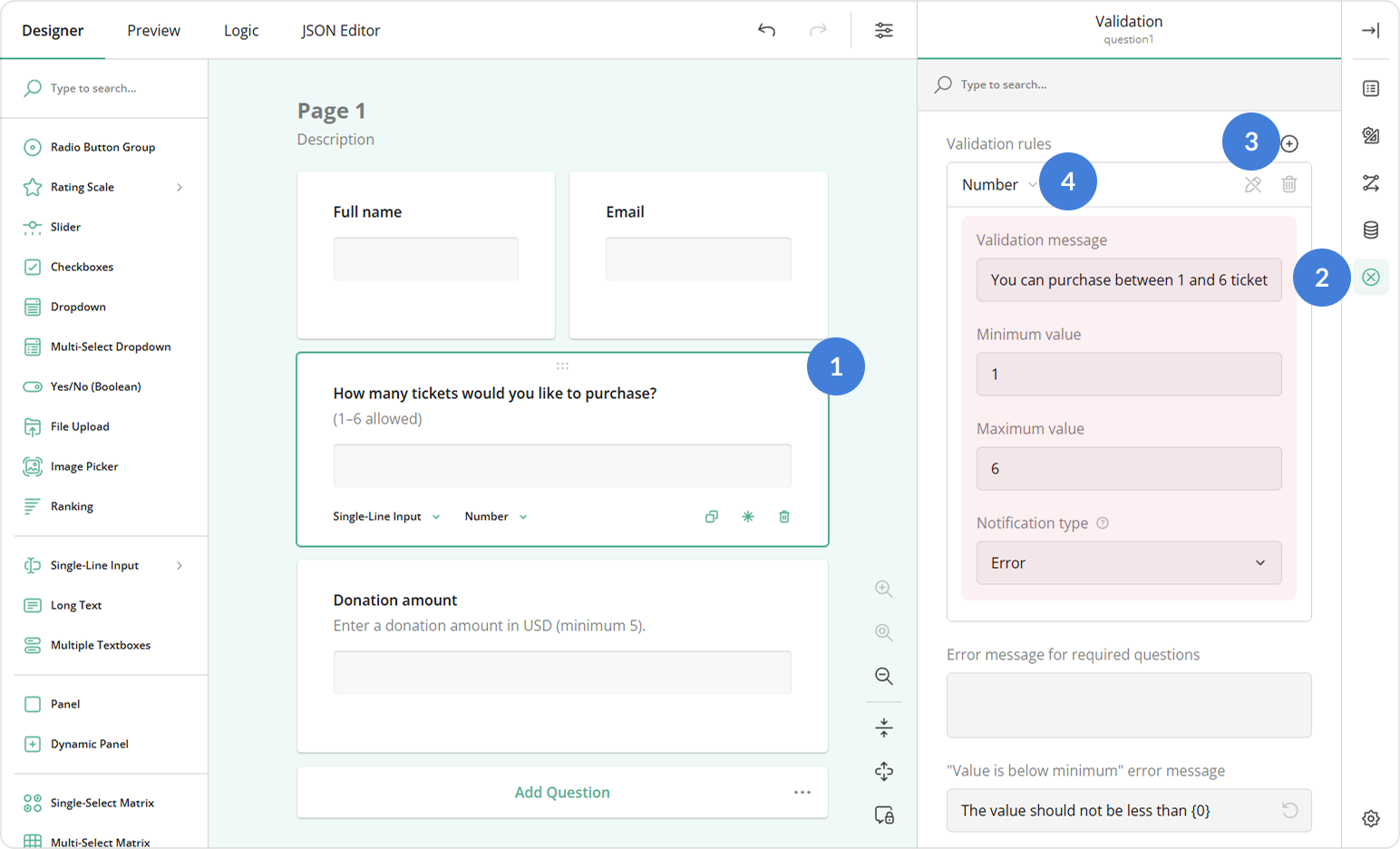Delete the Number validation rule

click(x=1288, y=184)
